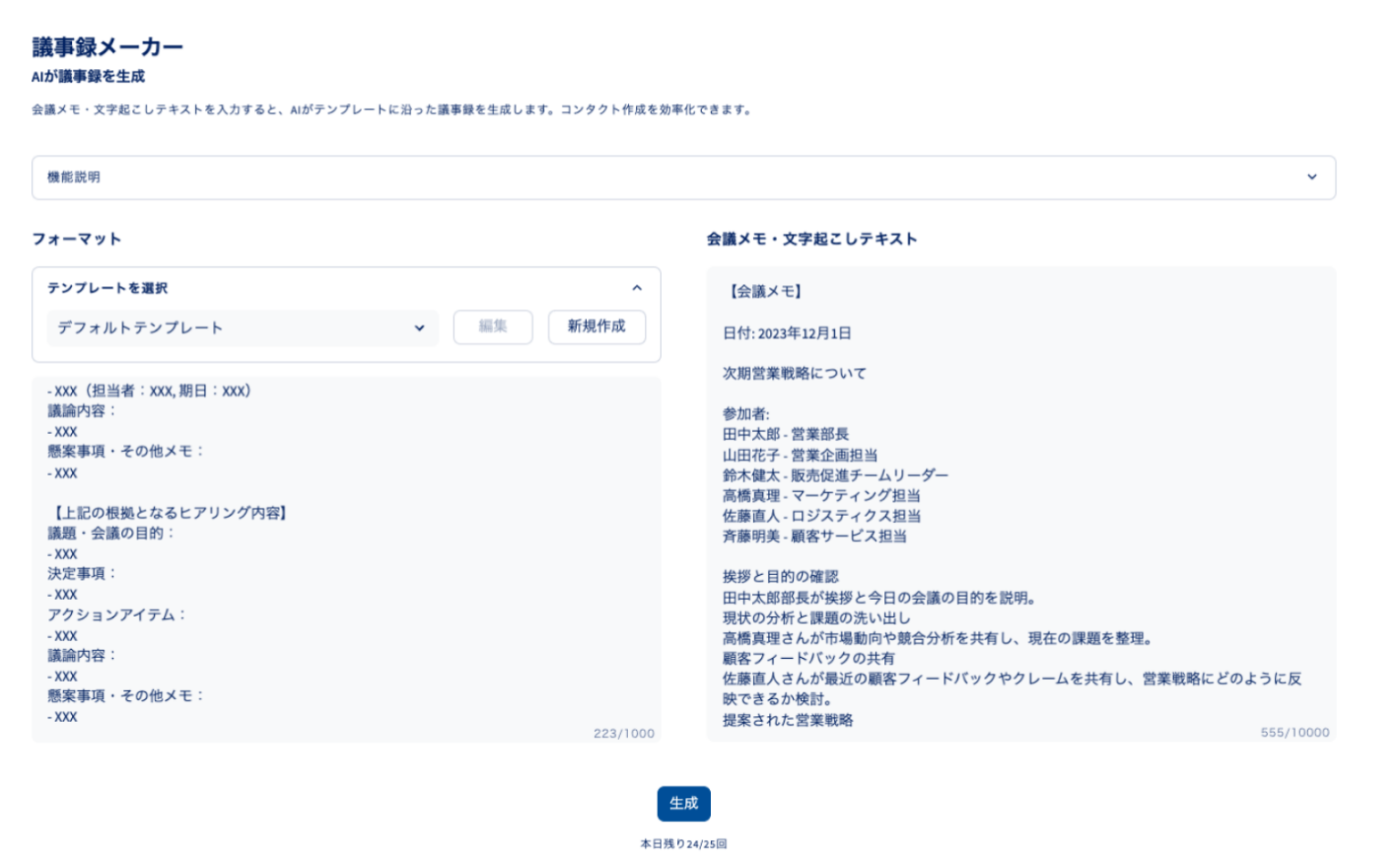Click the dropdown arrow icon on the template selector
1400x864 pixels.
click(420, 329)
